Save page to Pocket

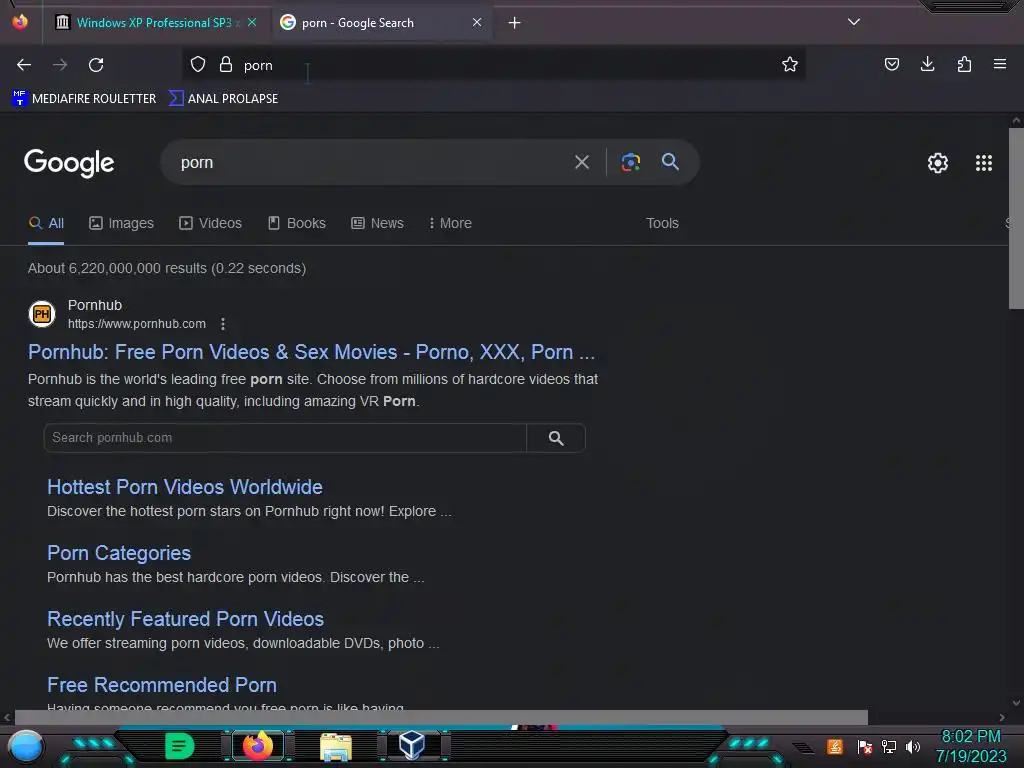(891, 64)
